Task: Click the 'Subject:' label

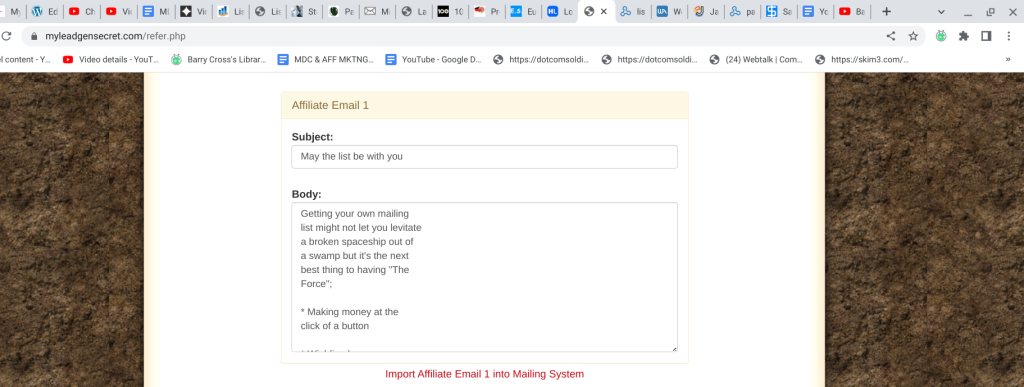Action: tap(312, 137)
